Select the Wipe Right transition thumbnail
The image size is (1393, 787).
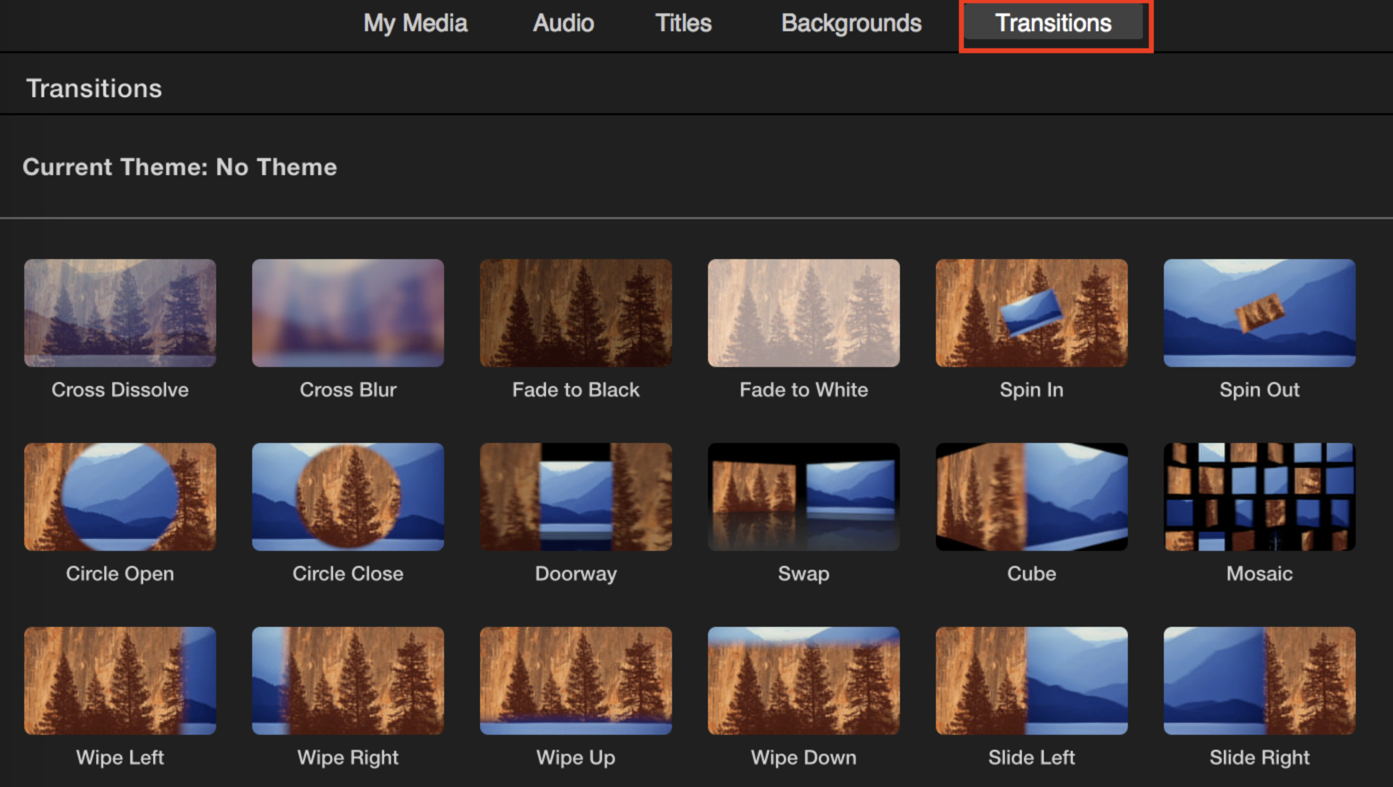(348, 681)
